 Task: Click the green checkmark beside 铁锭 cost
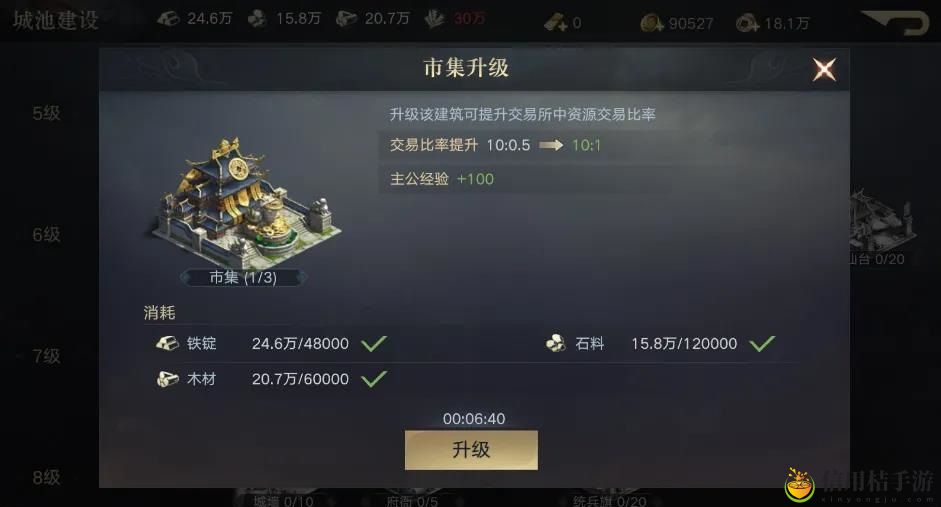[374, 343]
